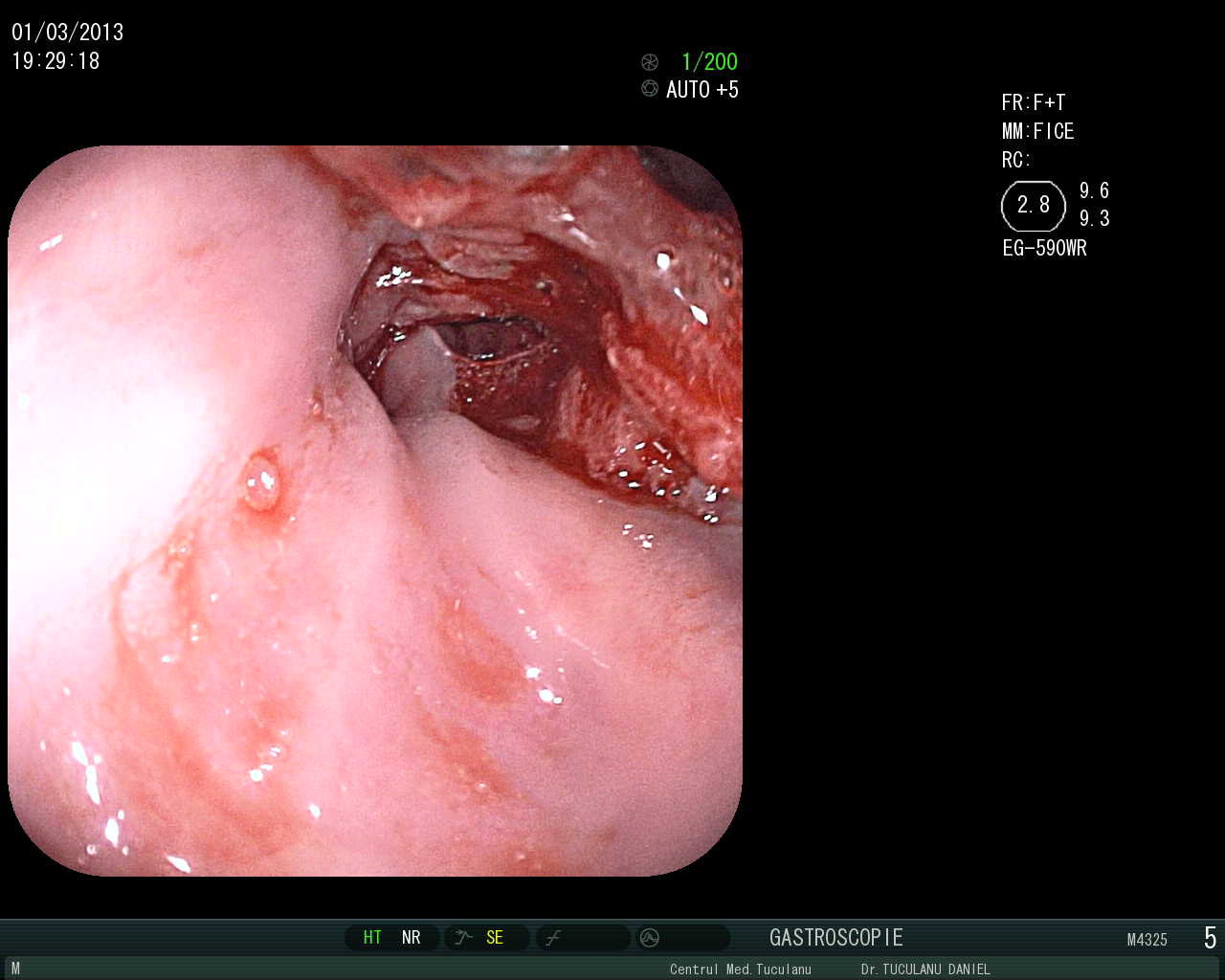The width and height of the screenshot is (1225, 980).
Task: Click the Centrul Med.Tuculanu text
Action: tap(741, 969)
